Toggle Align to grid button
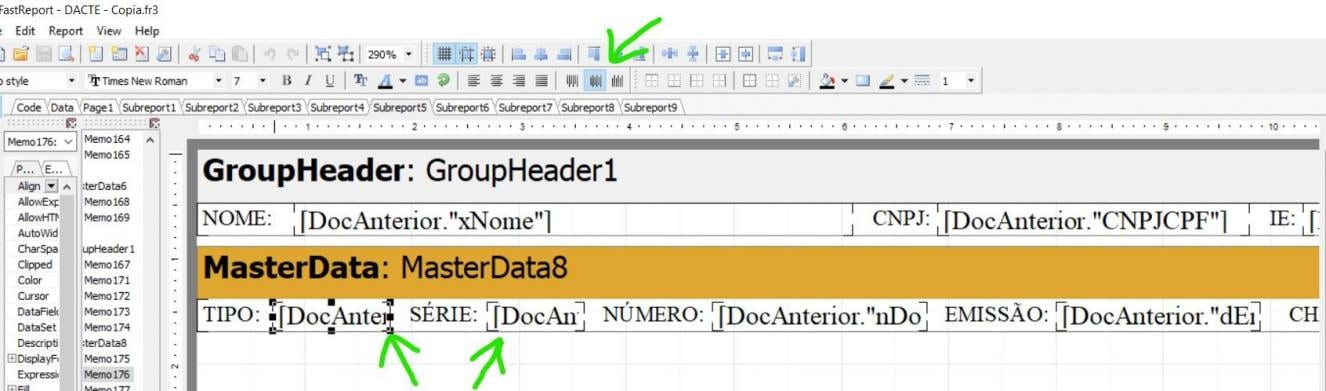Image resolution: width=1326 pixels, height=391 pixels. [467, 54]
